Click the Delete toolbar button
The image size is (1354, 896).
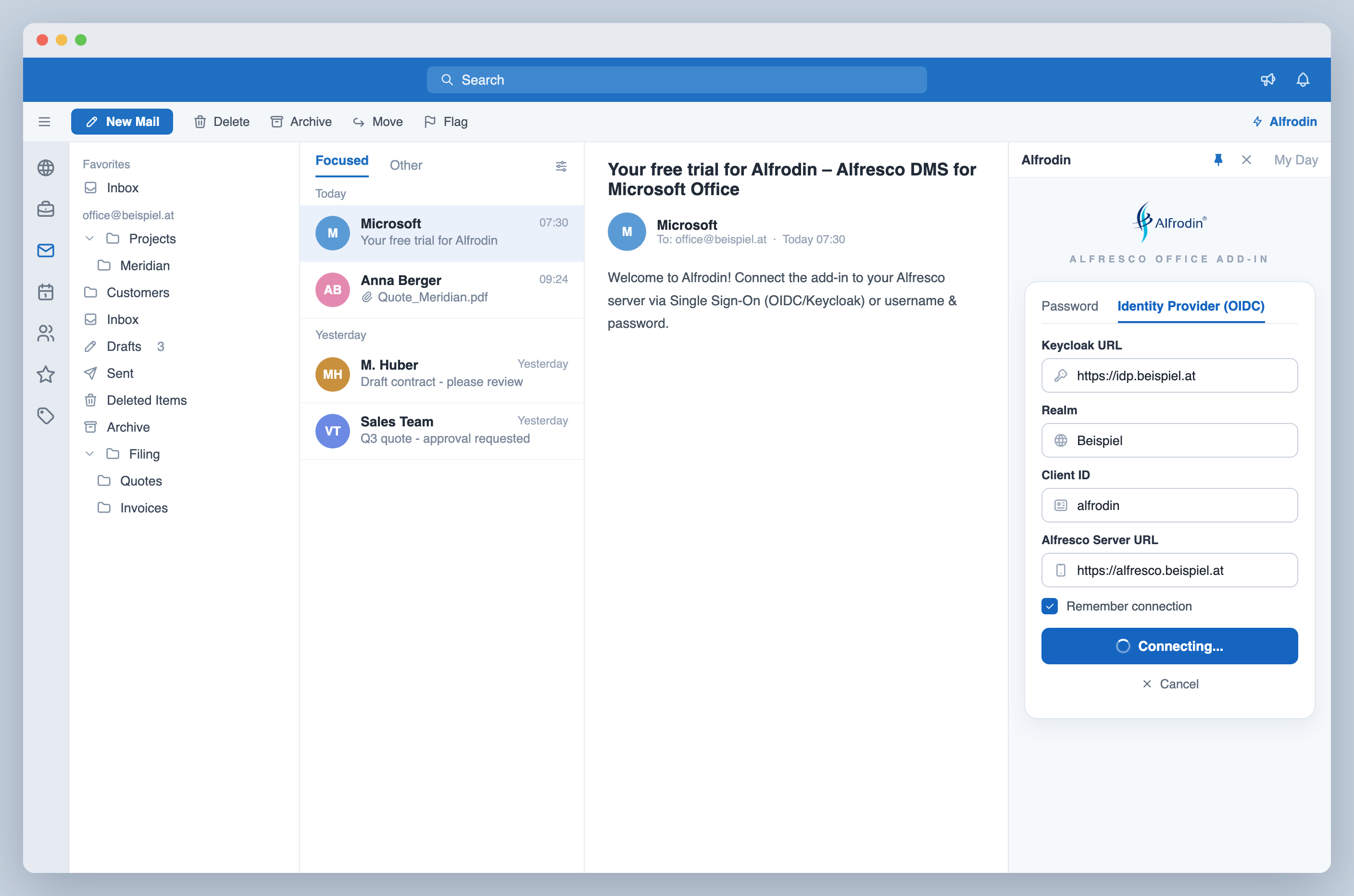coord(222,122)
